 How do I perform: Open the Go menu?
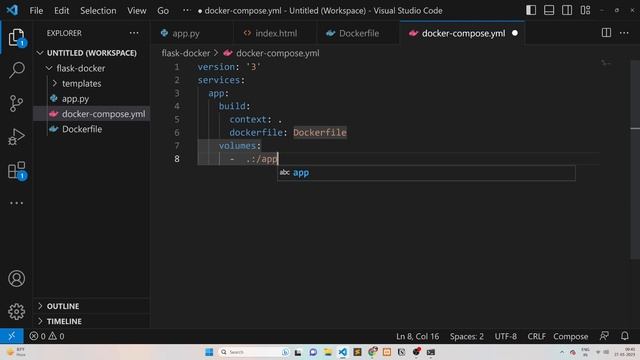(x=163, y=11)
